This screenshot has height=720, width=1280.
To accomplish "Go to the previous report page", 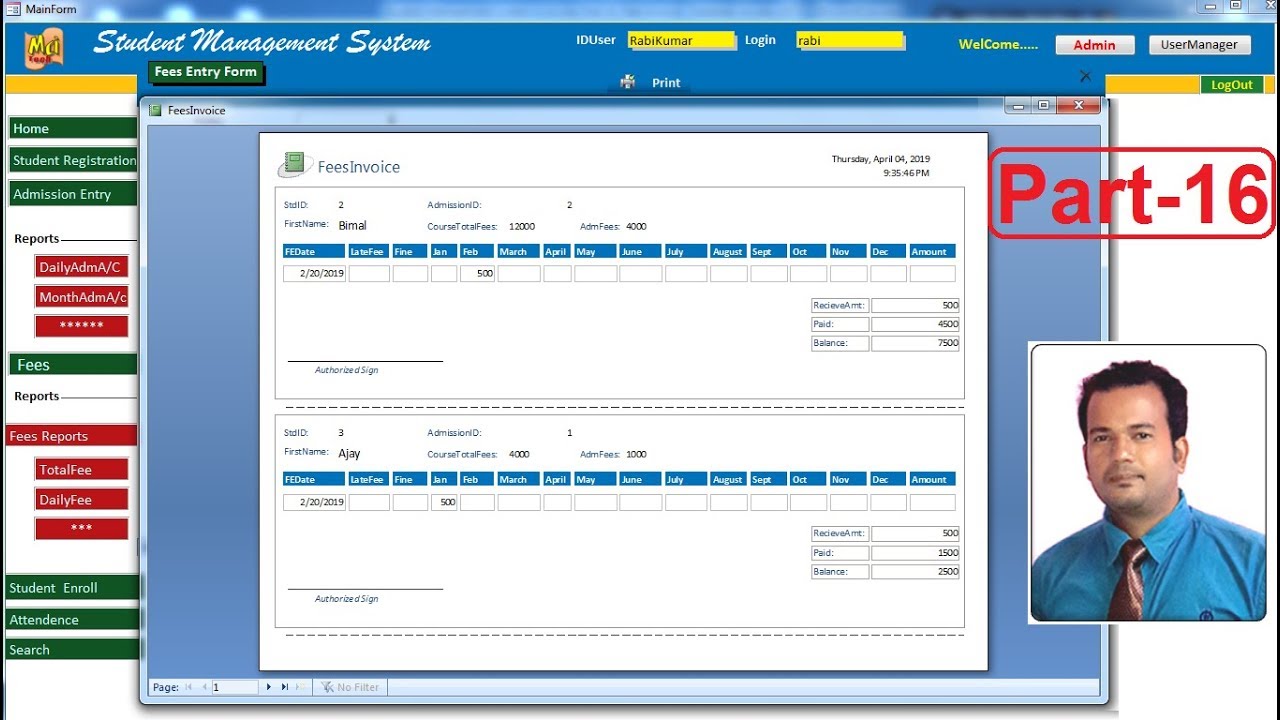I will pos(204,687).
